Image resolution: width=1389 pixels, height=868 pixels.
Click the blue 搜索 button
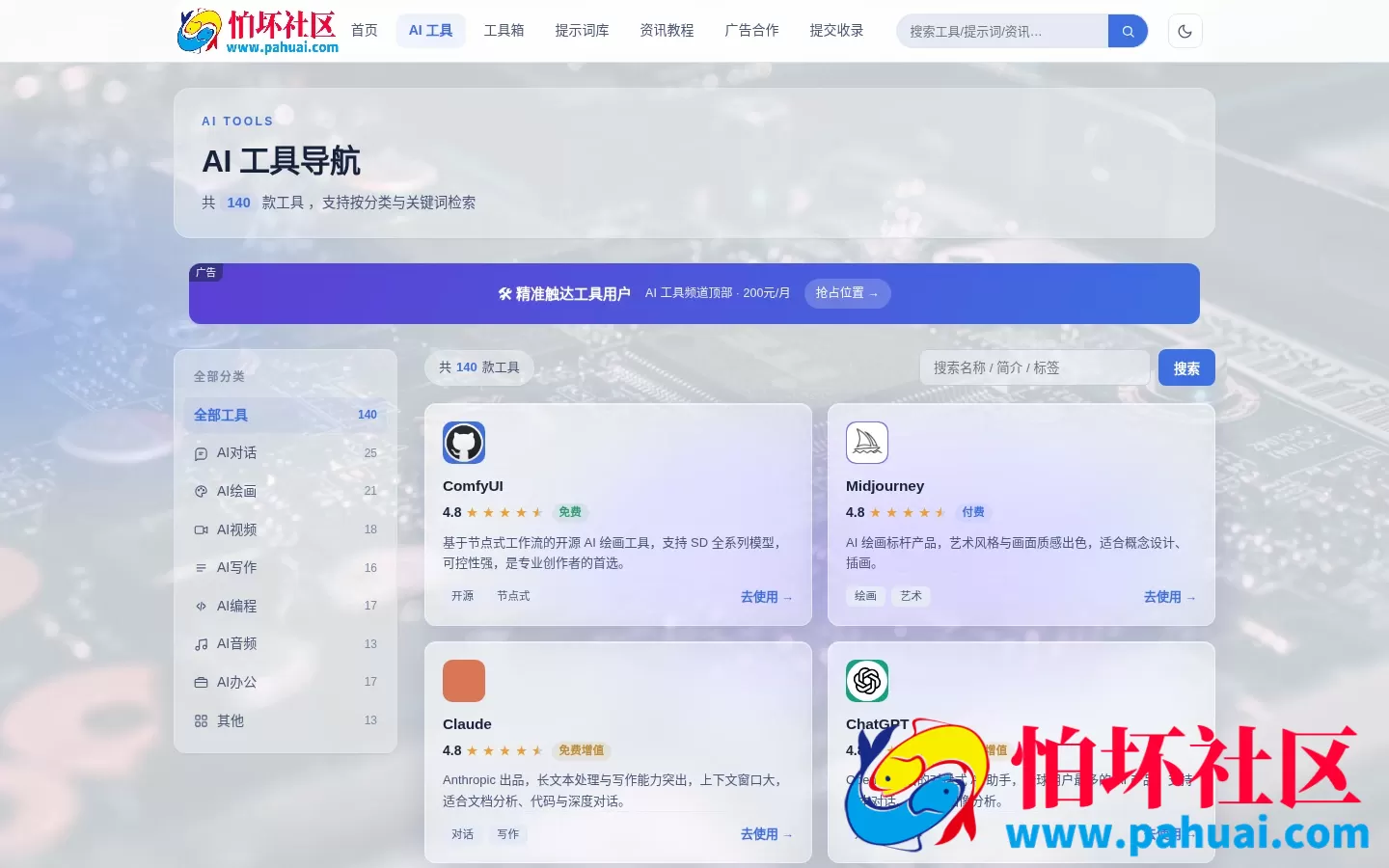click(1186, 367)
